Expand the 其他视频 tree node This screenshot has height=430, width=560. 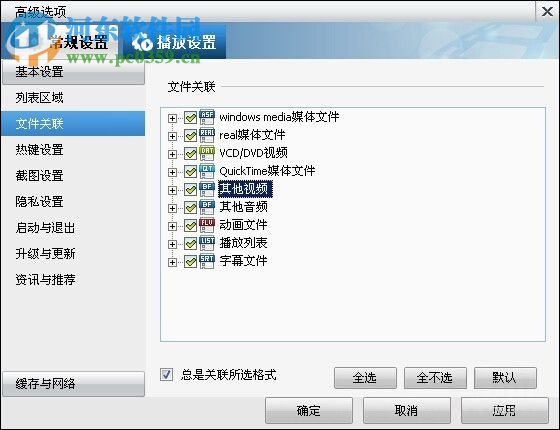click(x=172, y=190)
